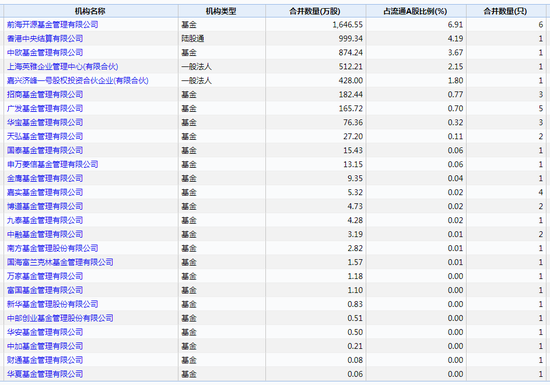The image size is (550, 385).
Task: Select share count 15.43
Action: (x=353, y=150)
